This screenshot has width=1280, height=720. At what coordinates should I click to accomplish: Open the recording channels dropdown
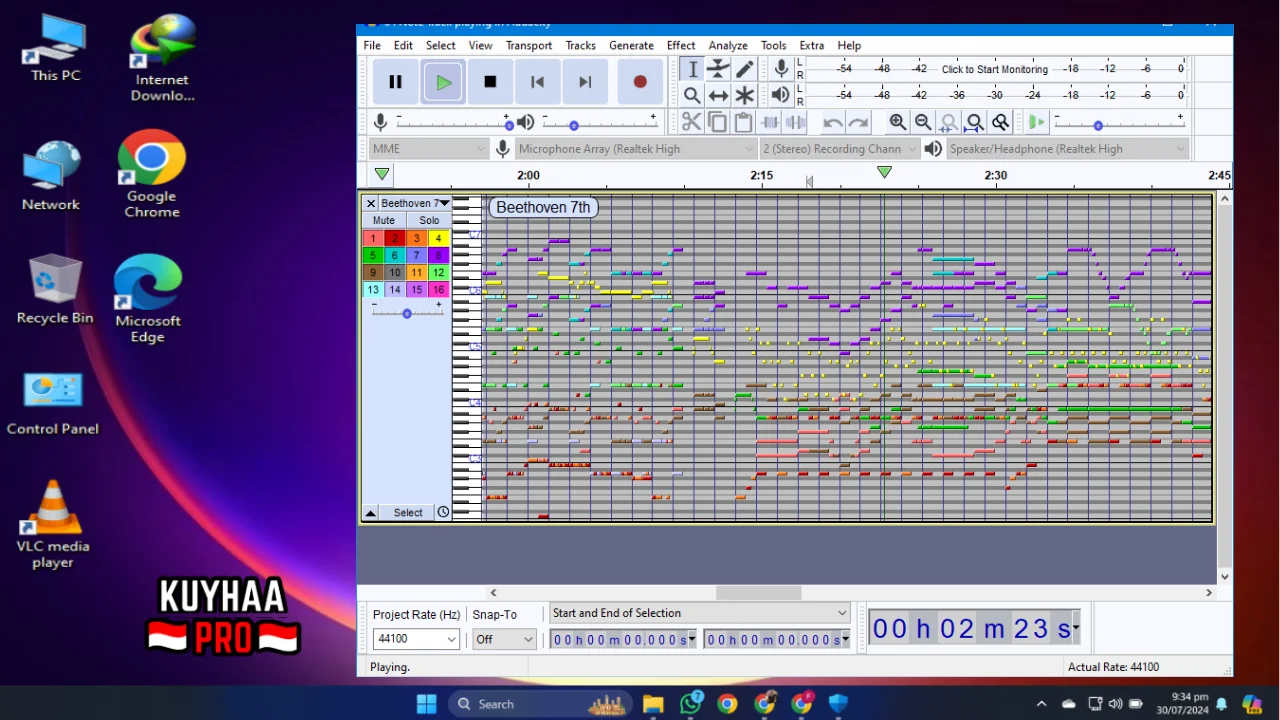click(839, 149)
